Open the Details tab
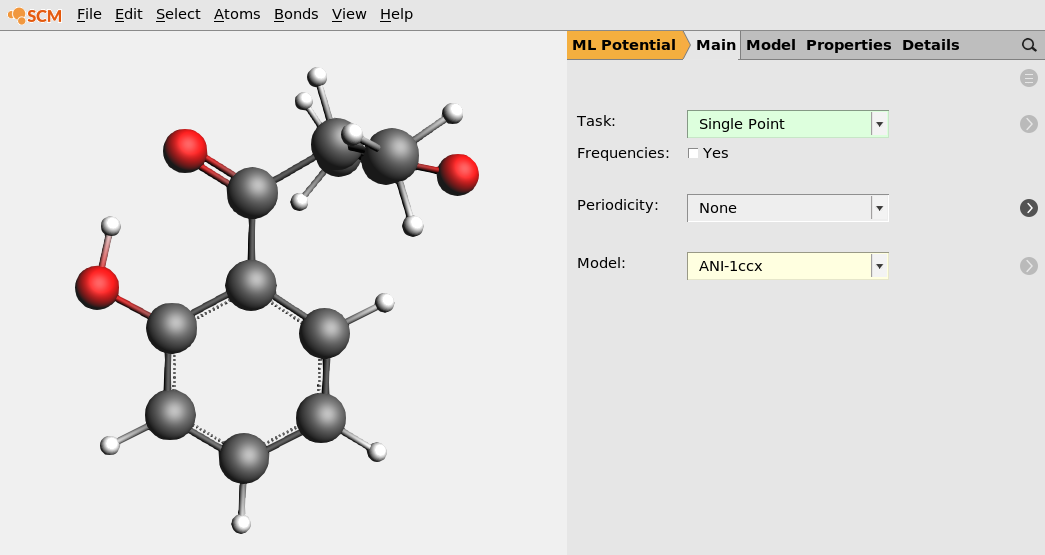The image size is (1045, 555). coord(930,45)
